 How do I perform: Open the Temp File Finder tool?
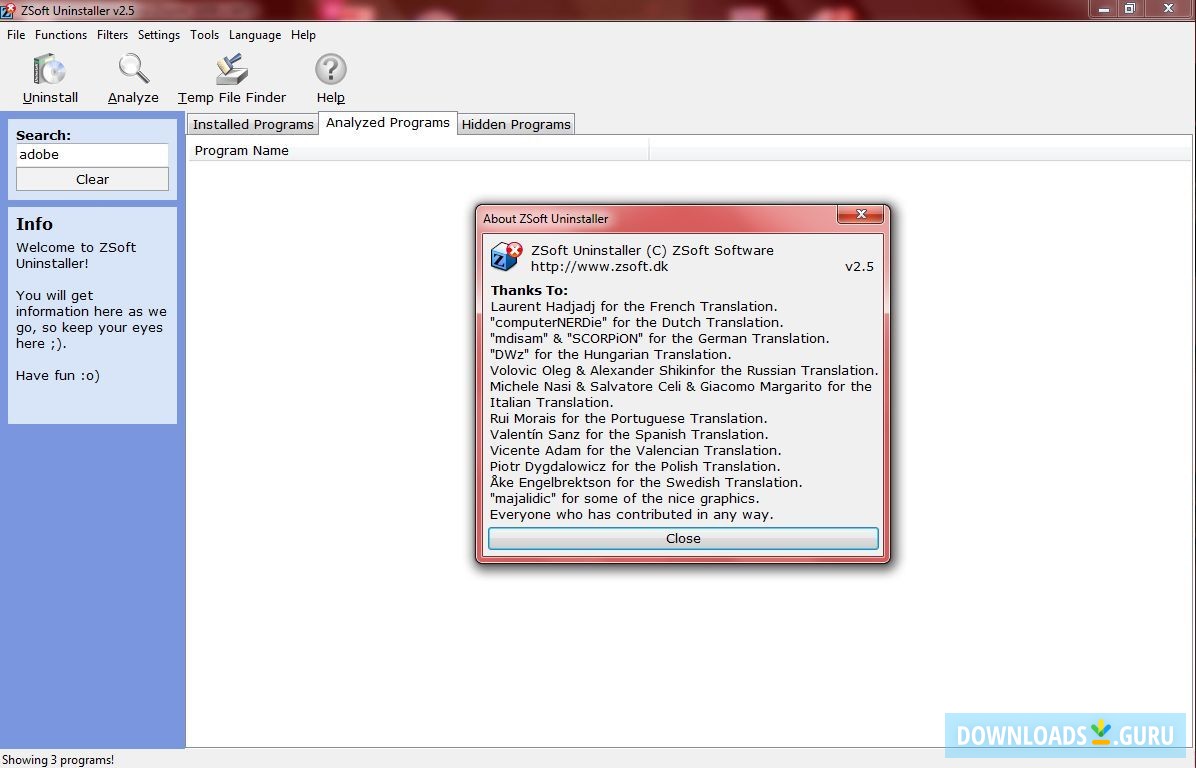(231, 70)
